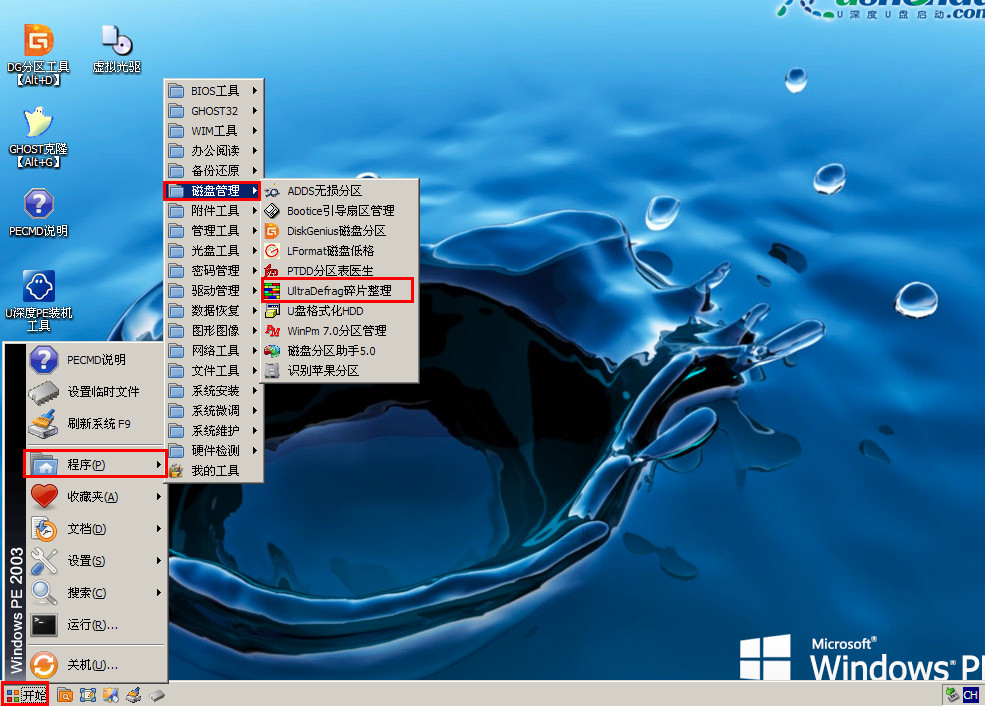This screenshot has width=985, height=706.
Task: Open DG分区工具 desktop icon
Action: click(39, 43)
